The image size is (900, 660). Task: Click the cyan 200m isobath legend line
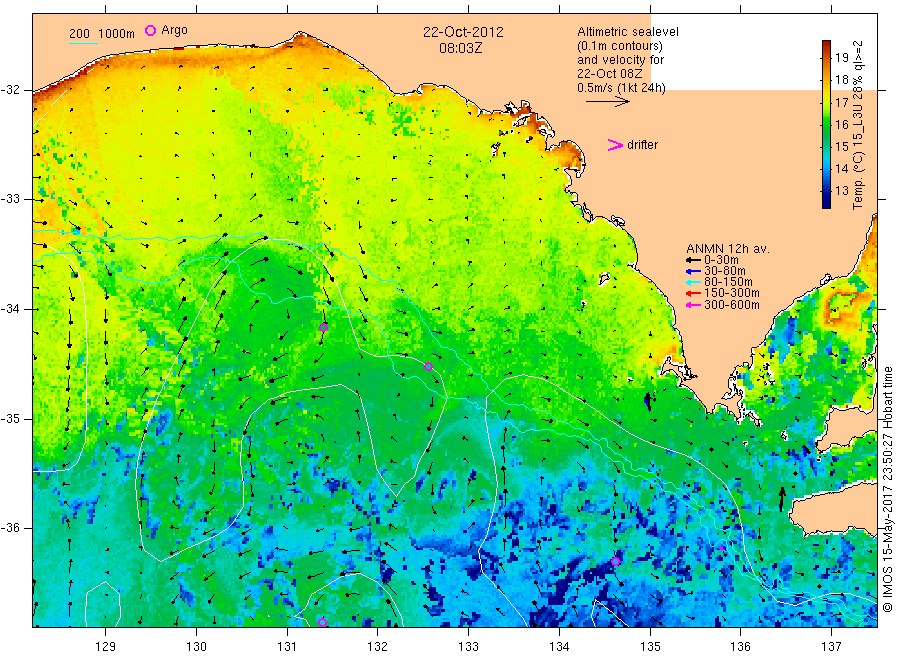[83, 43]
